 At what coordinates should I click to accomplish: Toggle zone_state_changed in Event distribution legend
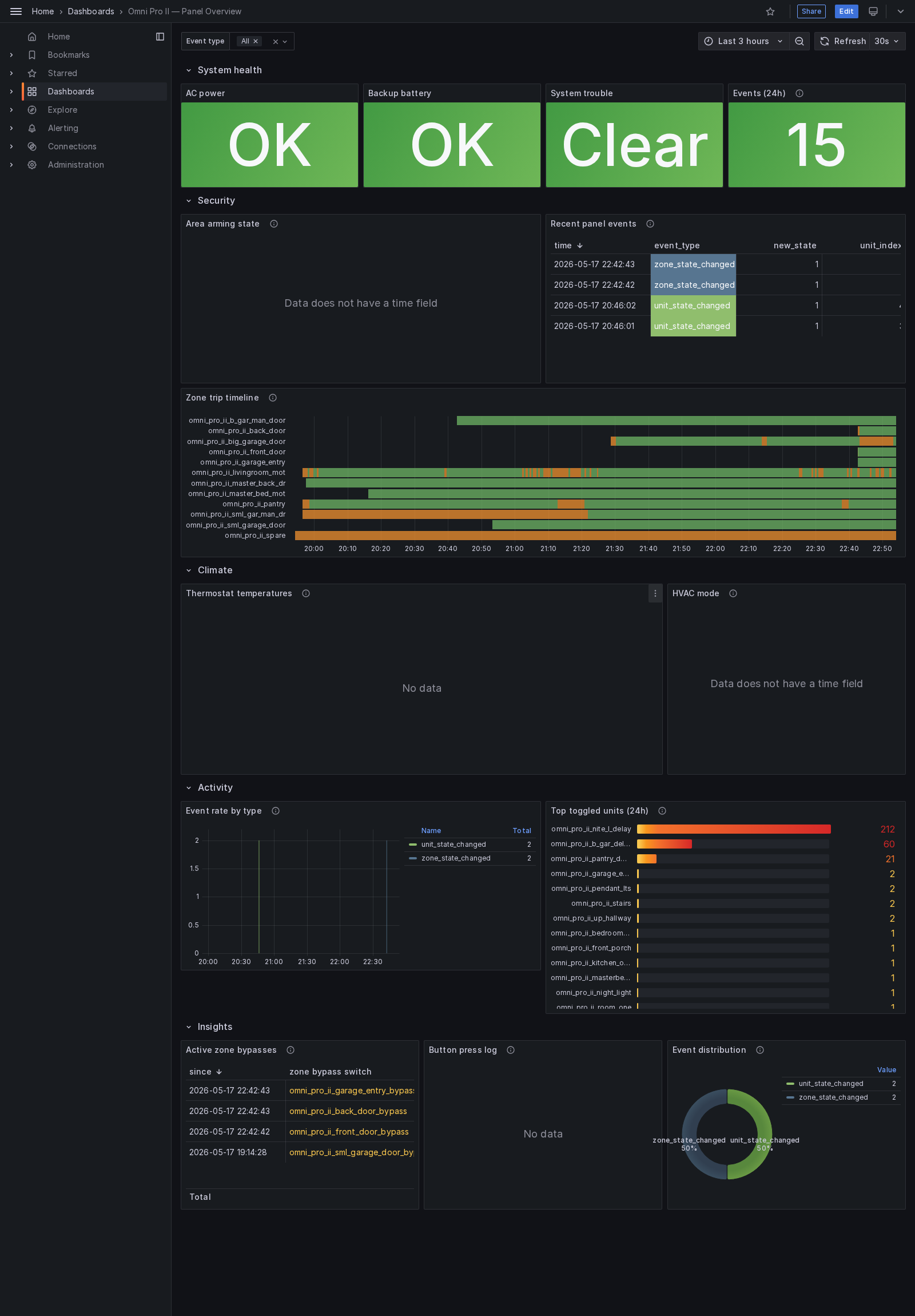(x=833, y=1097)
